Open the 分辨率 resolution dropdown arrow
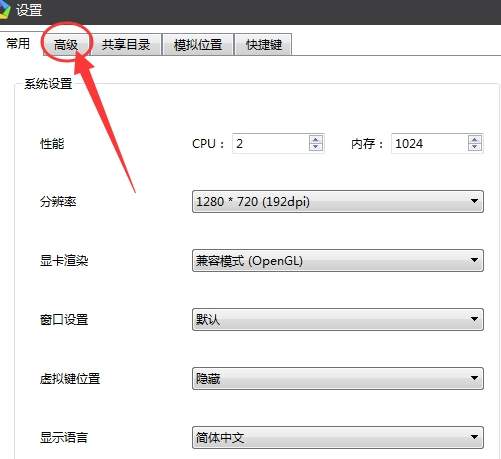The height and width of the screenshot is (459, 501). (x=474, y=201)
